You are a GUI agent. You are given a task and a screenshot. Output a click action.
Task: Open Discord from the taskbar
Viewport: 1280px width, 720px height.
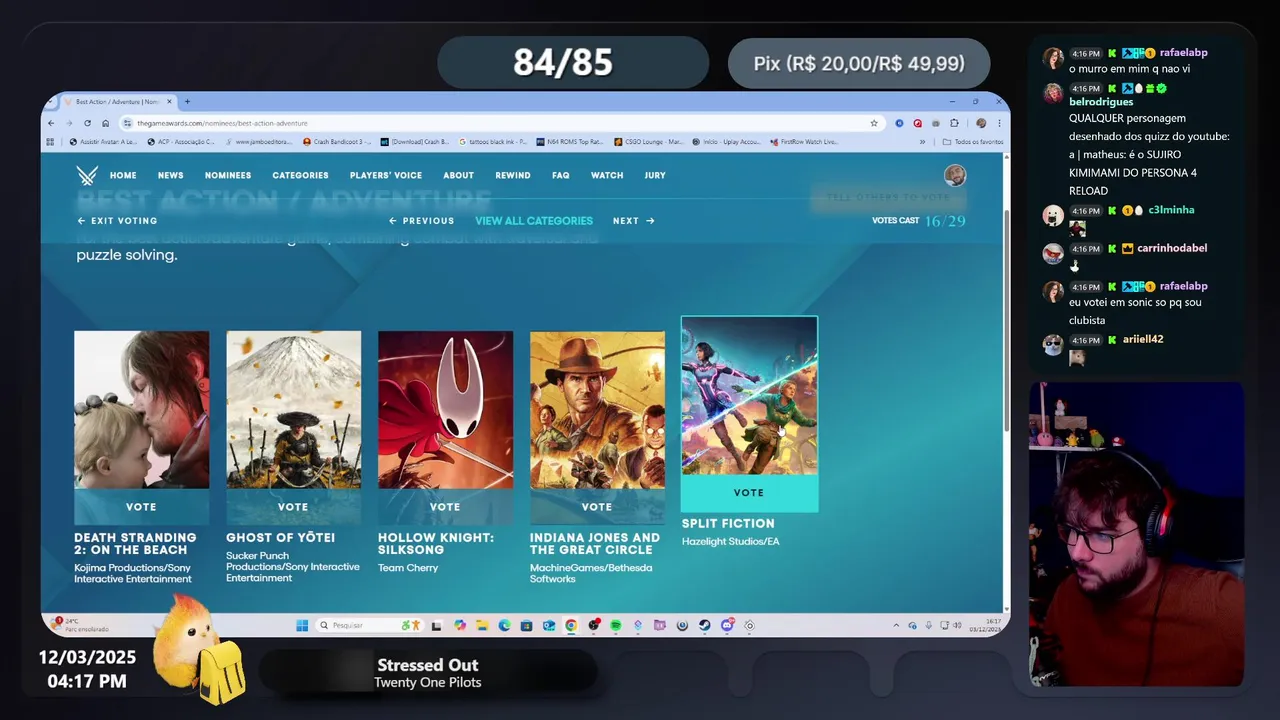(727, 625)
